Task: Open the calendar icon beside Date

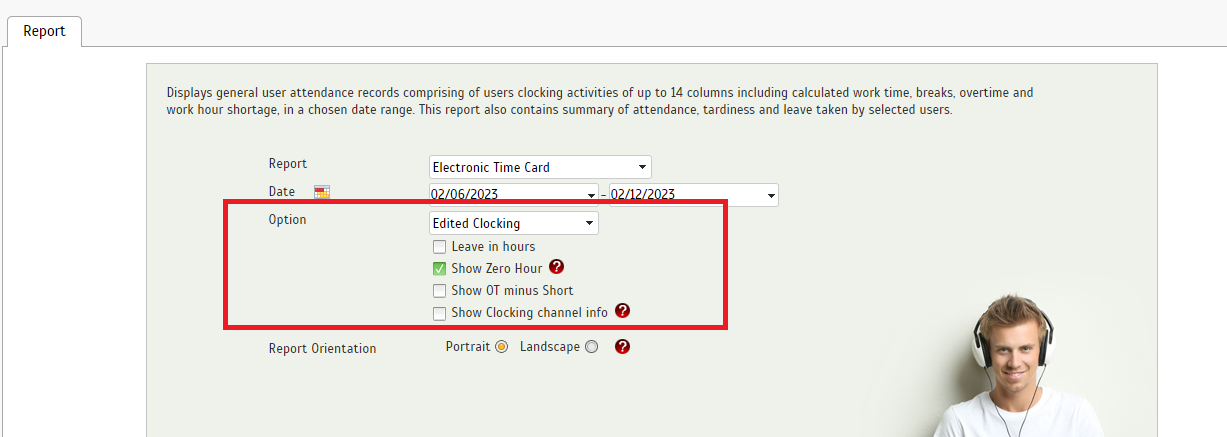Action: click(321, 192)
